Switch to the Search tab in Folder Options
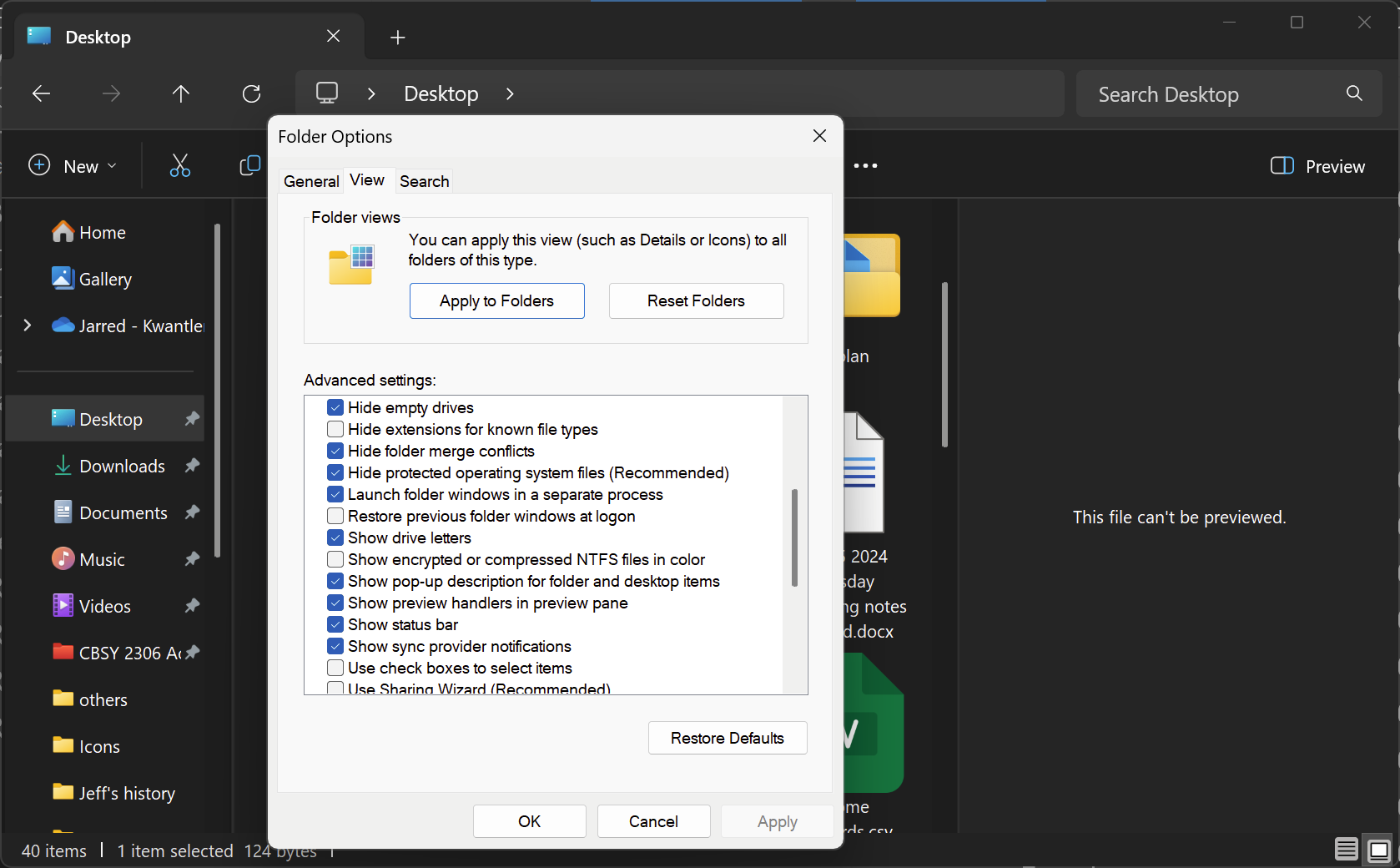Image resolution: width=1400 pixels, height=868 pixels. click(x=423, y=180)
